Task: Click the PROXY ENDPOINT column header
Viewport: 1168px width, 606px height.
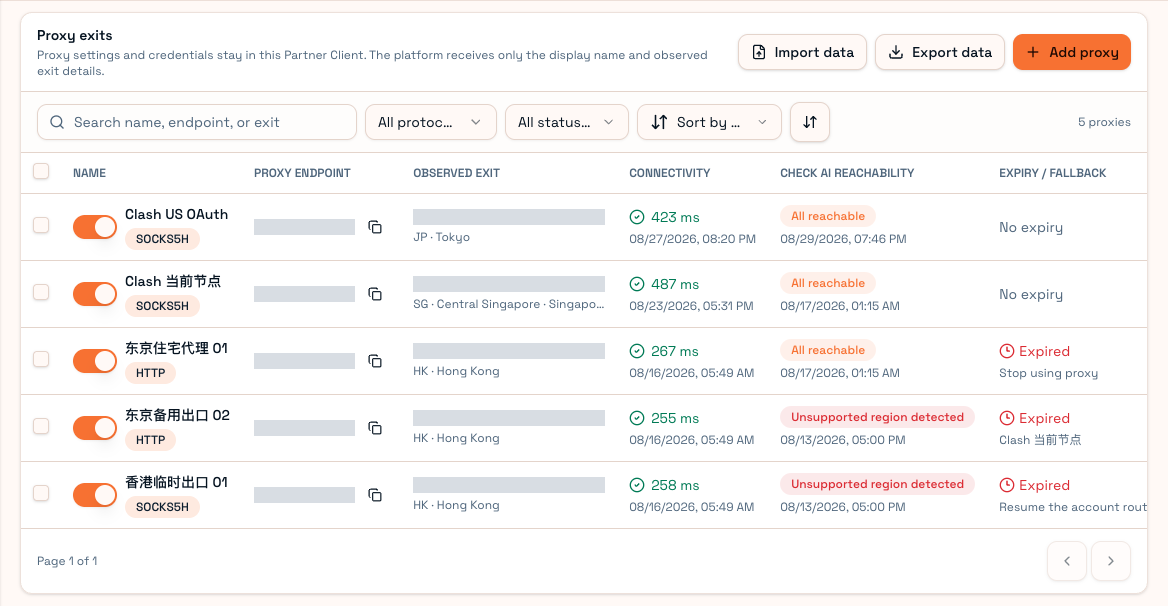Action: (302, 173)
